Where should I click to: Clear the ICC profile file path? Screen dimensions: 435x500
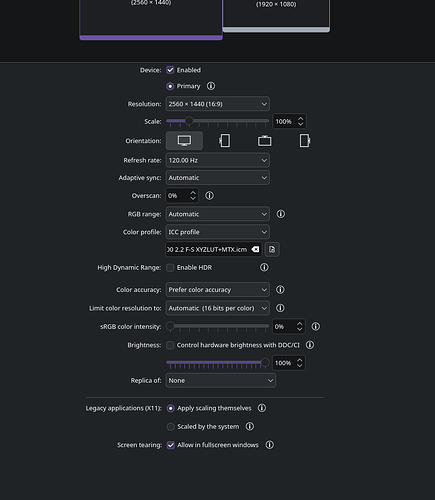coord(255,249)
